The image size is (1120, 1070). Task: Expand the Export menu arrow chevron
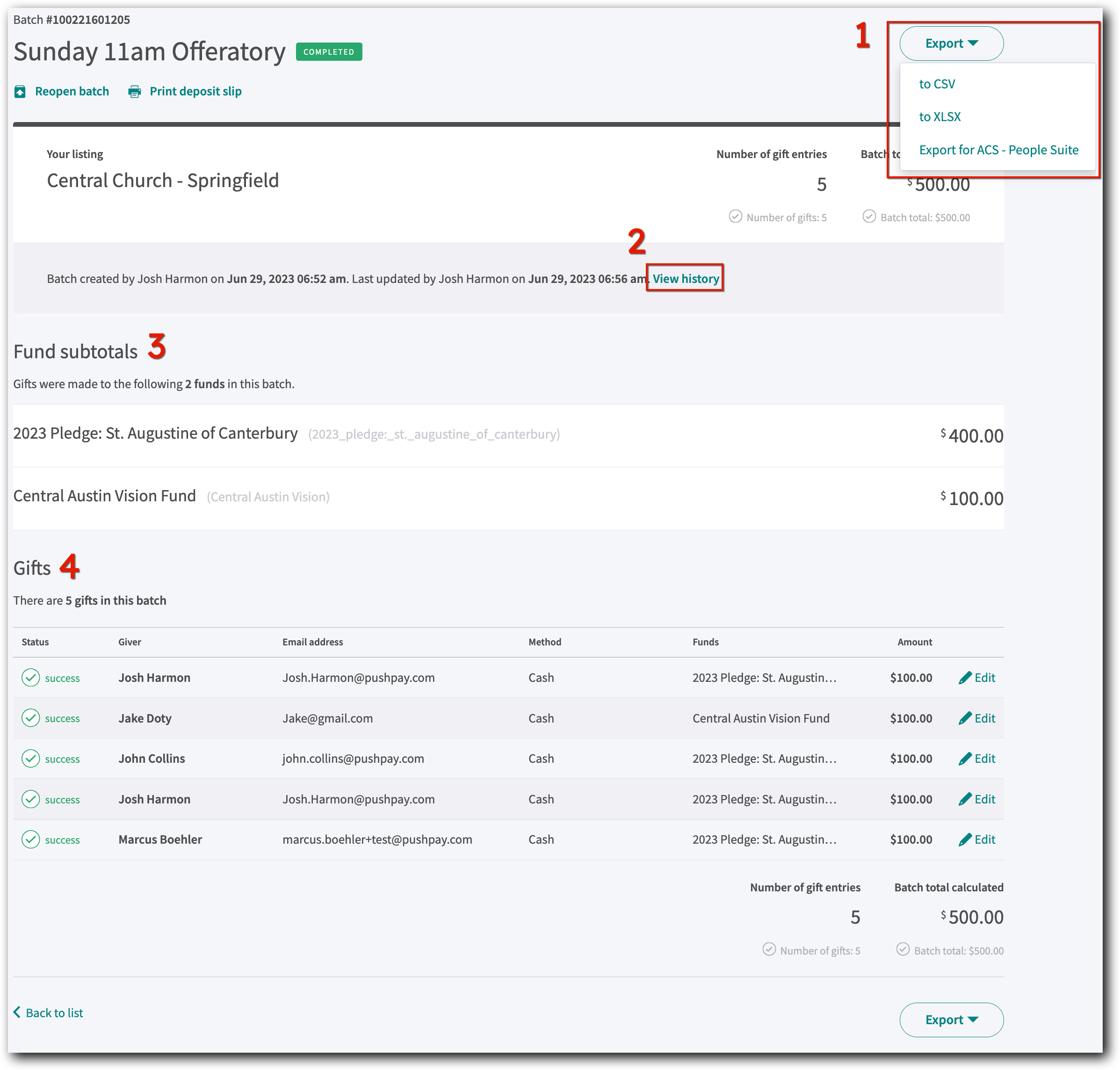(x=972, y=43)
